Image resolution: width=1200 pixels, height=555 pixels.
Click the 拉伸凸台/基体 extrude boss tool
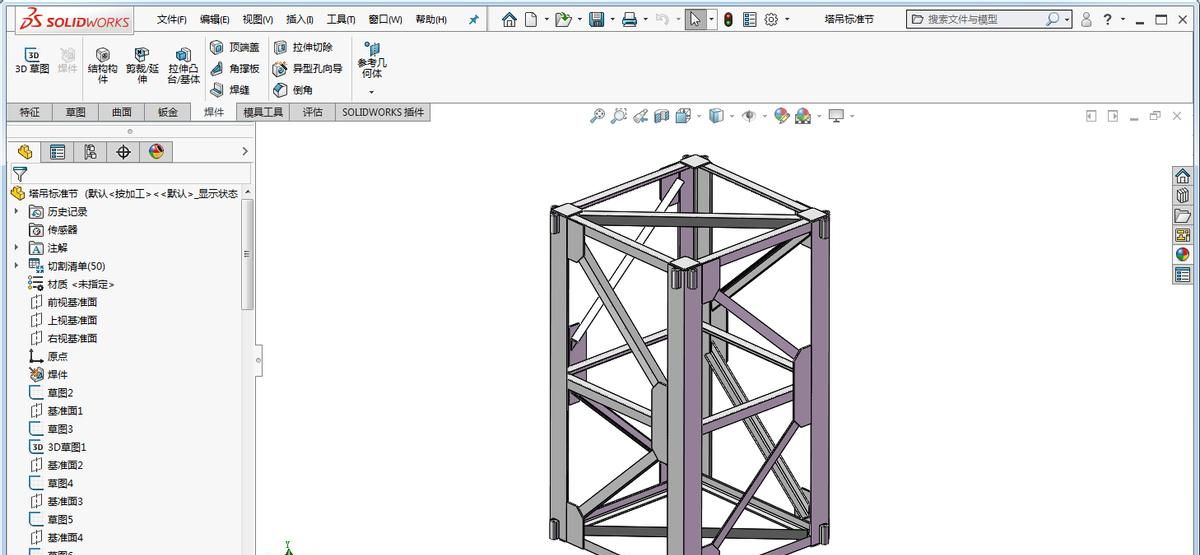(183, 66)
